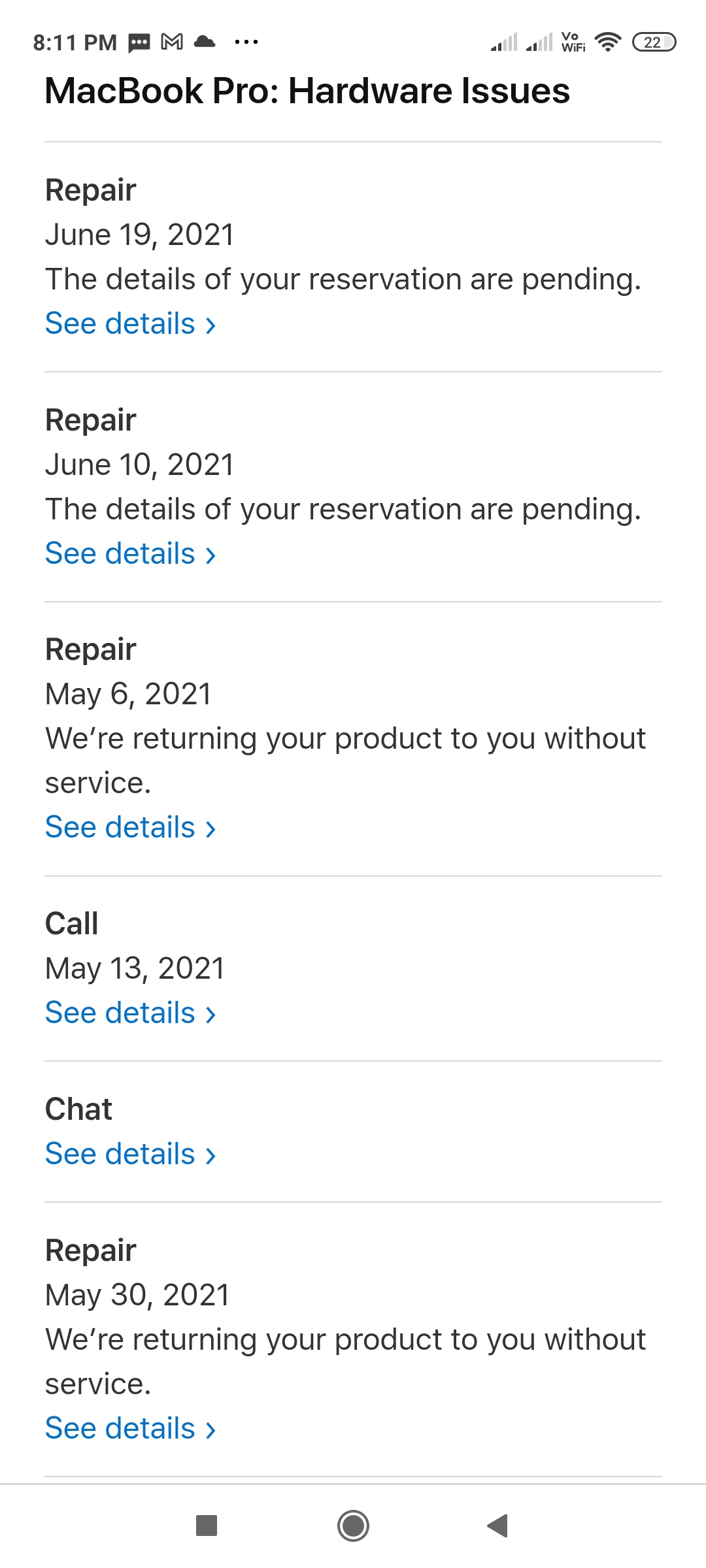Tap the cloud notification icon in status bar
This screenshot has height=1568, width=706.
tap(205, 42)
